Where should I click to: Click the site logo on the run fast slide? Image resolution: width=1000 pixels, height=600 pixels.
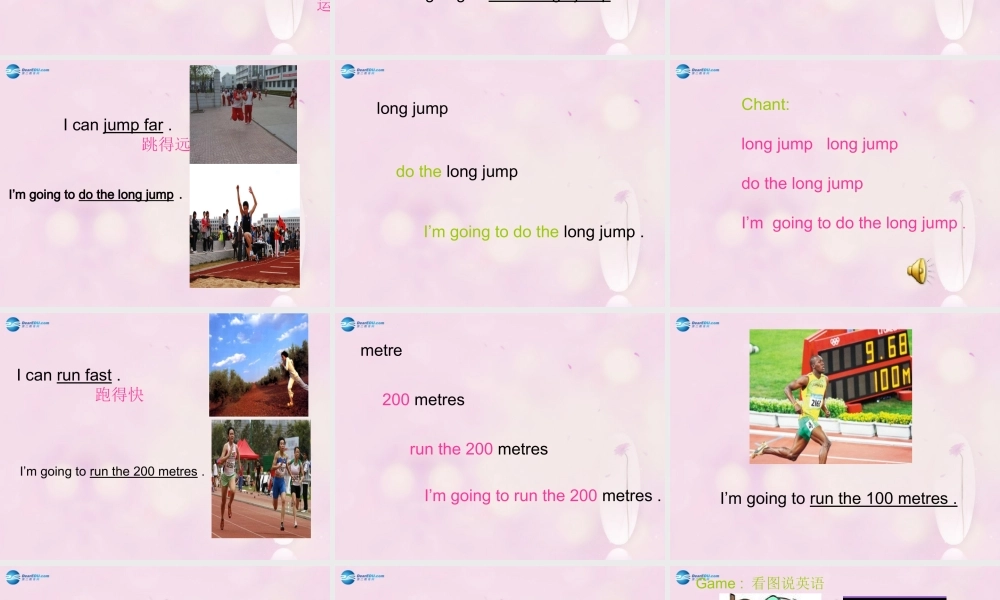click(x=27, y=324)
